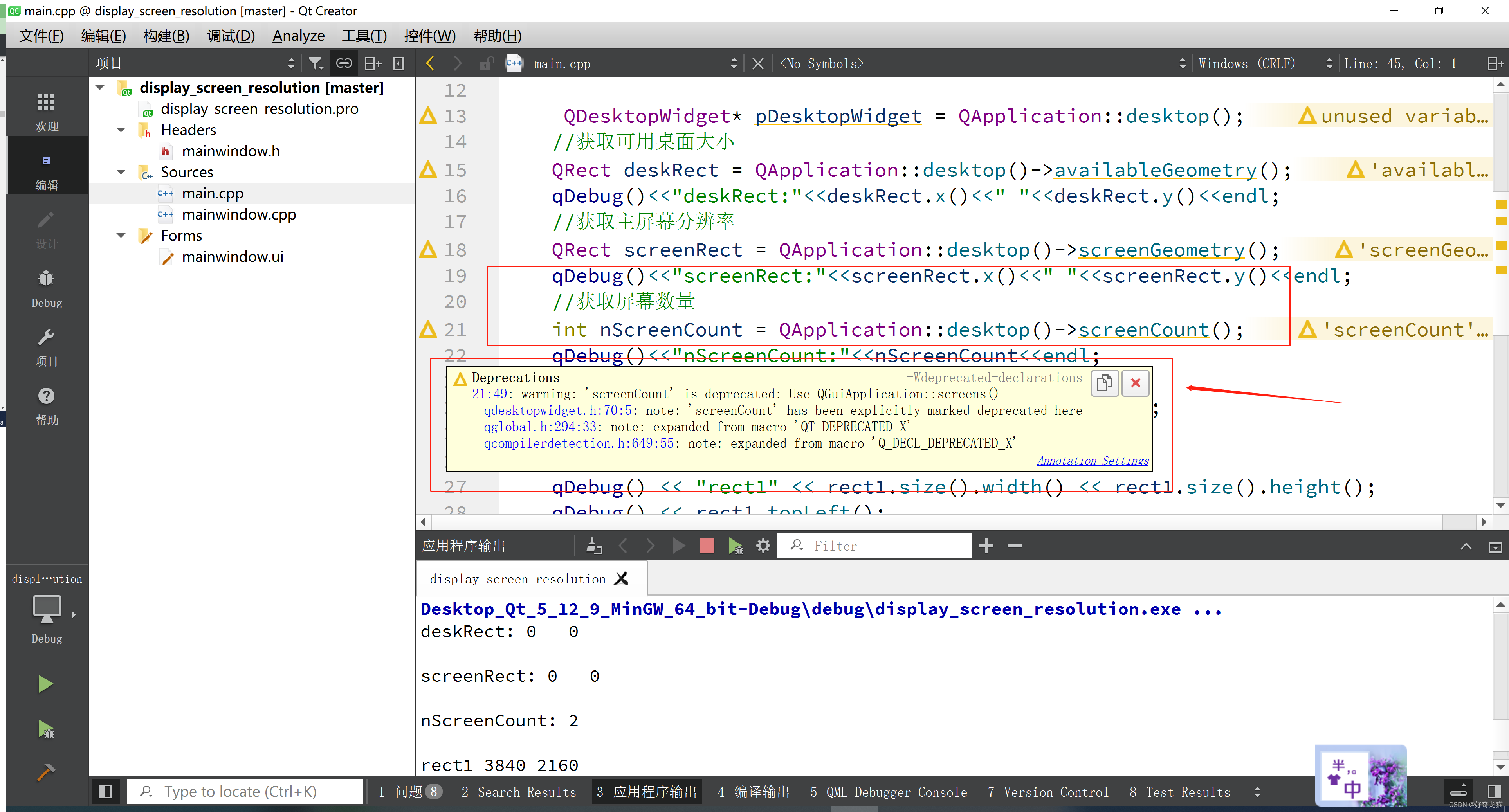Click the output Filter field
Image resolution: width=1509 pixels, height=812 pixels.
[874, 546]
